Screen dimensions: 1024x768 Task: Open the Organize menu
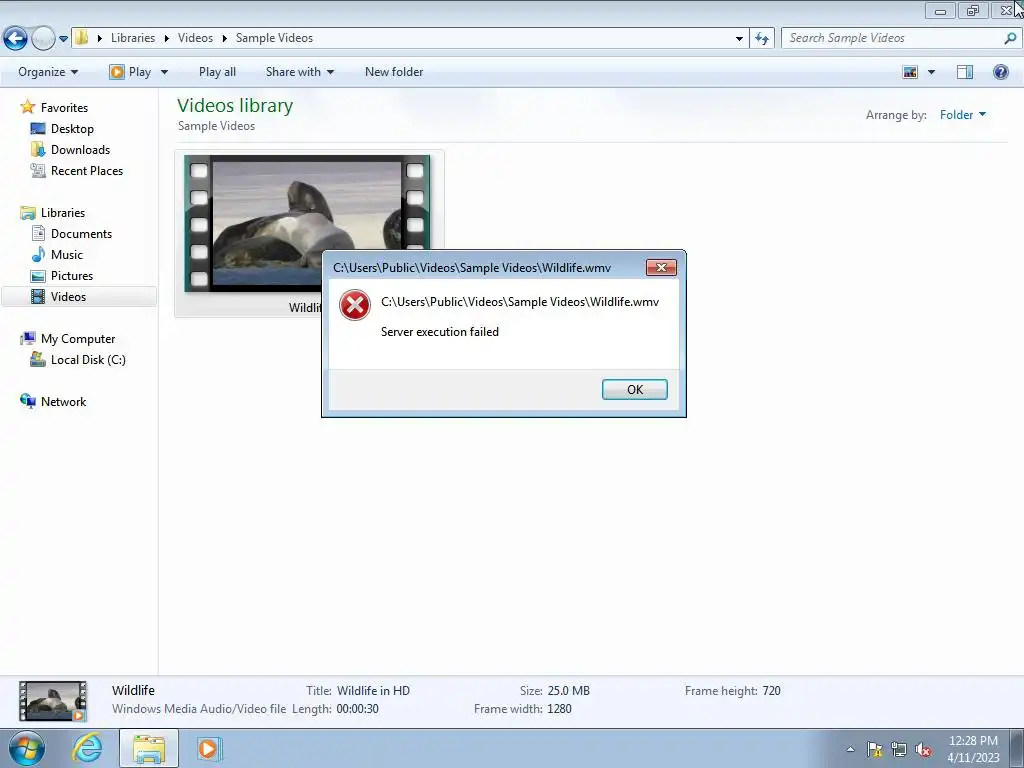coord(48,72)
